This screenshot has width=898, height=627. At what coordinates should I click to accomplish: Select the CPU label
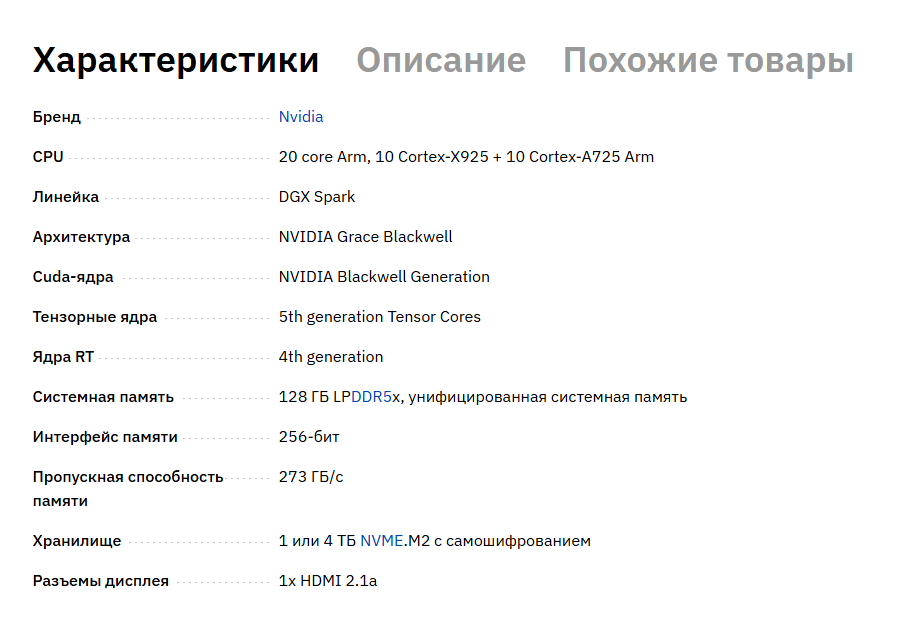48,157
